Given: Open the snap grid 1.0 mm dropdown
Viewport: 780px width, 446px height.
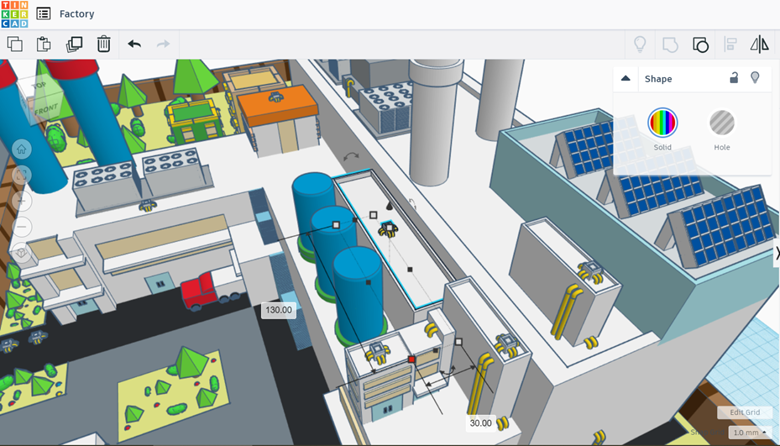Looking at the screenshot, I should [750, 433].
